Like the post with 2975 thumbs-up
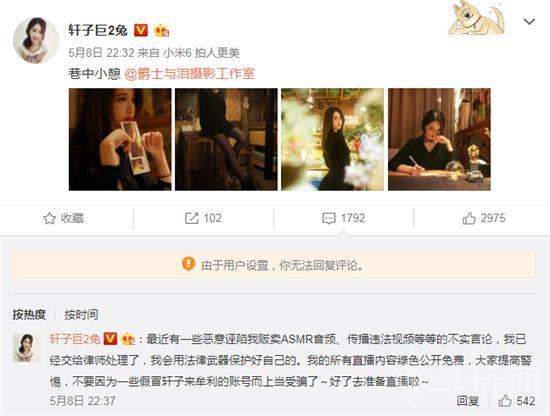This screenshot has width=550, height=416. [469, 218]
